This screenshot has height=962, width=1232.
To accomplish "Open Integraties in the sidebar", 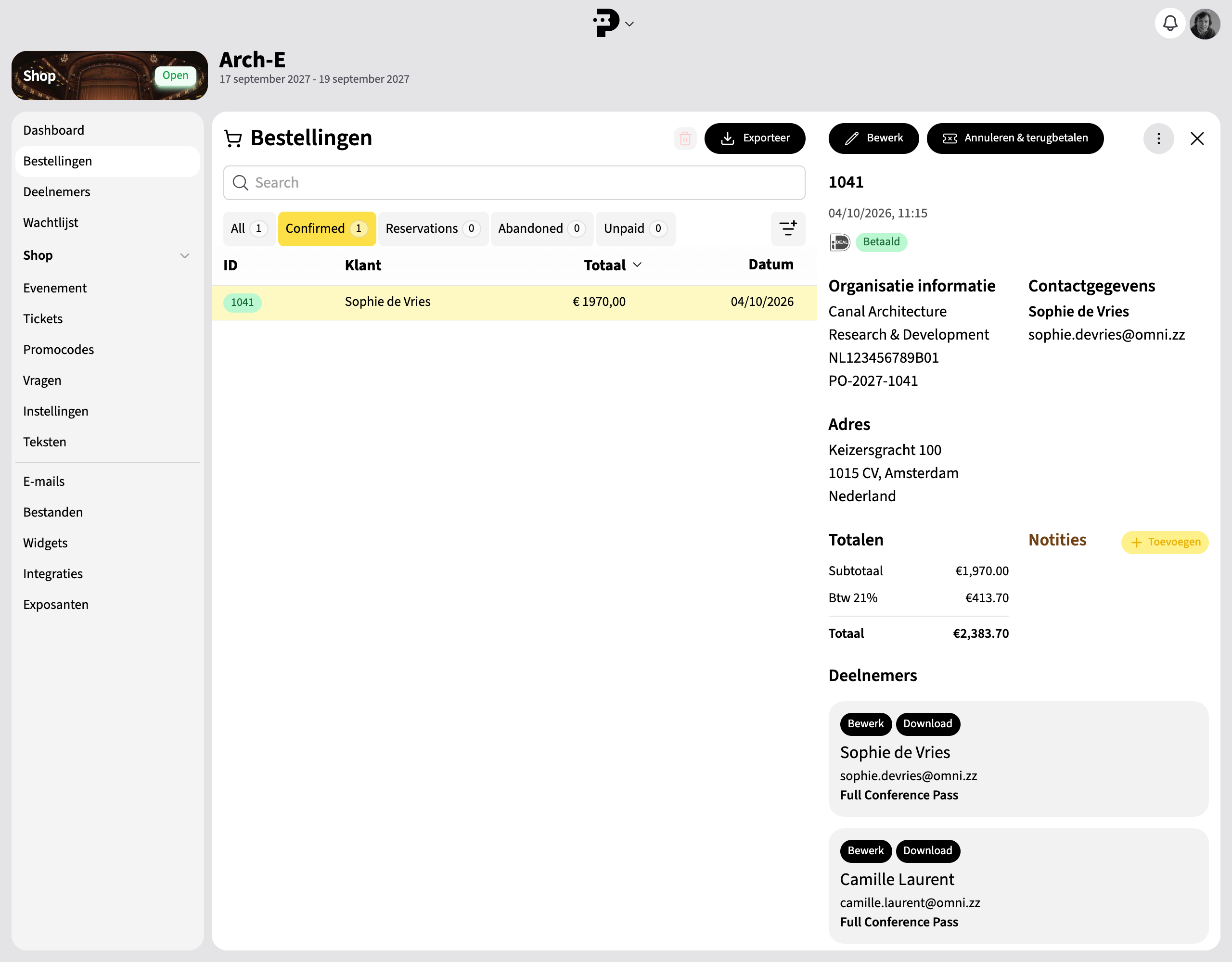I will coord(107,574).
